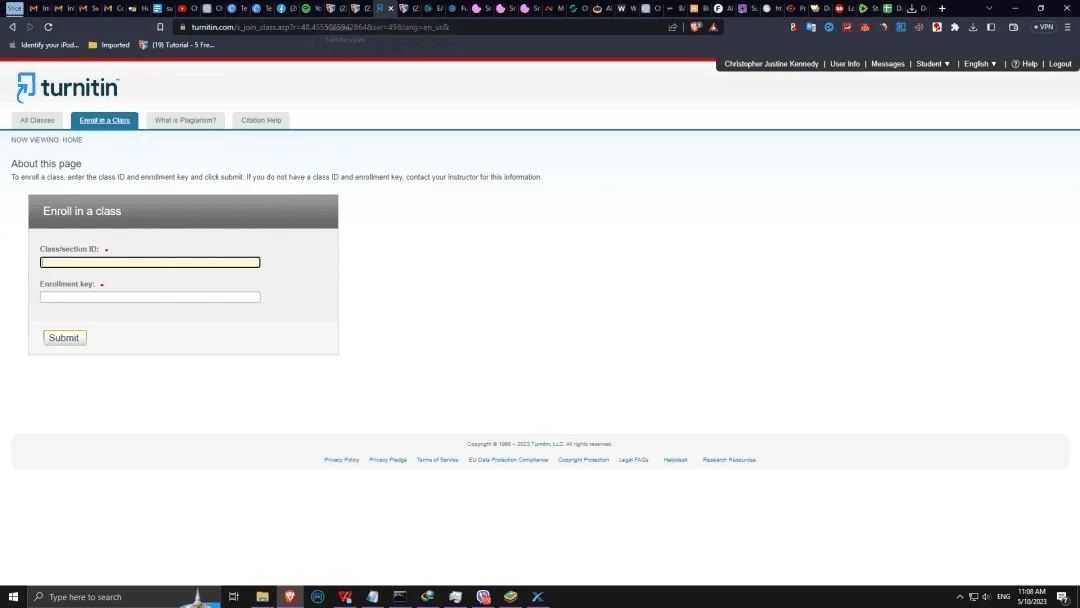The image size is (1080, 608).
Task: Open Task View on the taskbar
Action: click(234, 596)
